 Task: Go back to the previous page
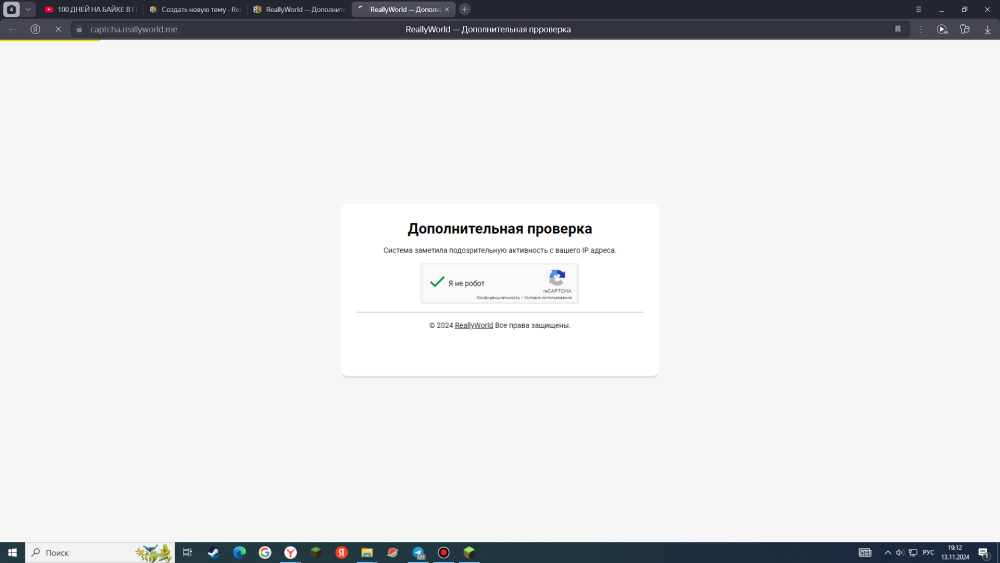point(13,29)
